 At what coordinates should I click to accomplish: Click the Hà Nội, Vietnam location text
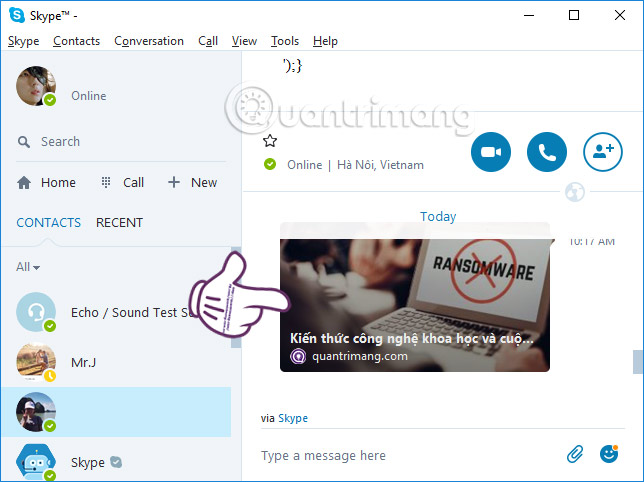(380, 165)
